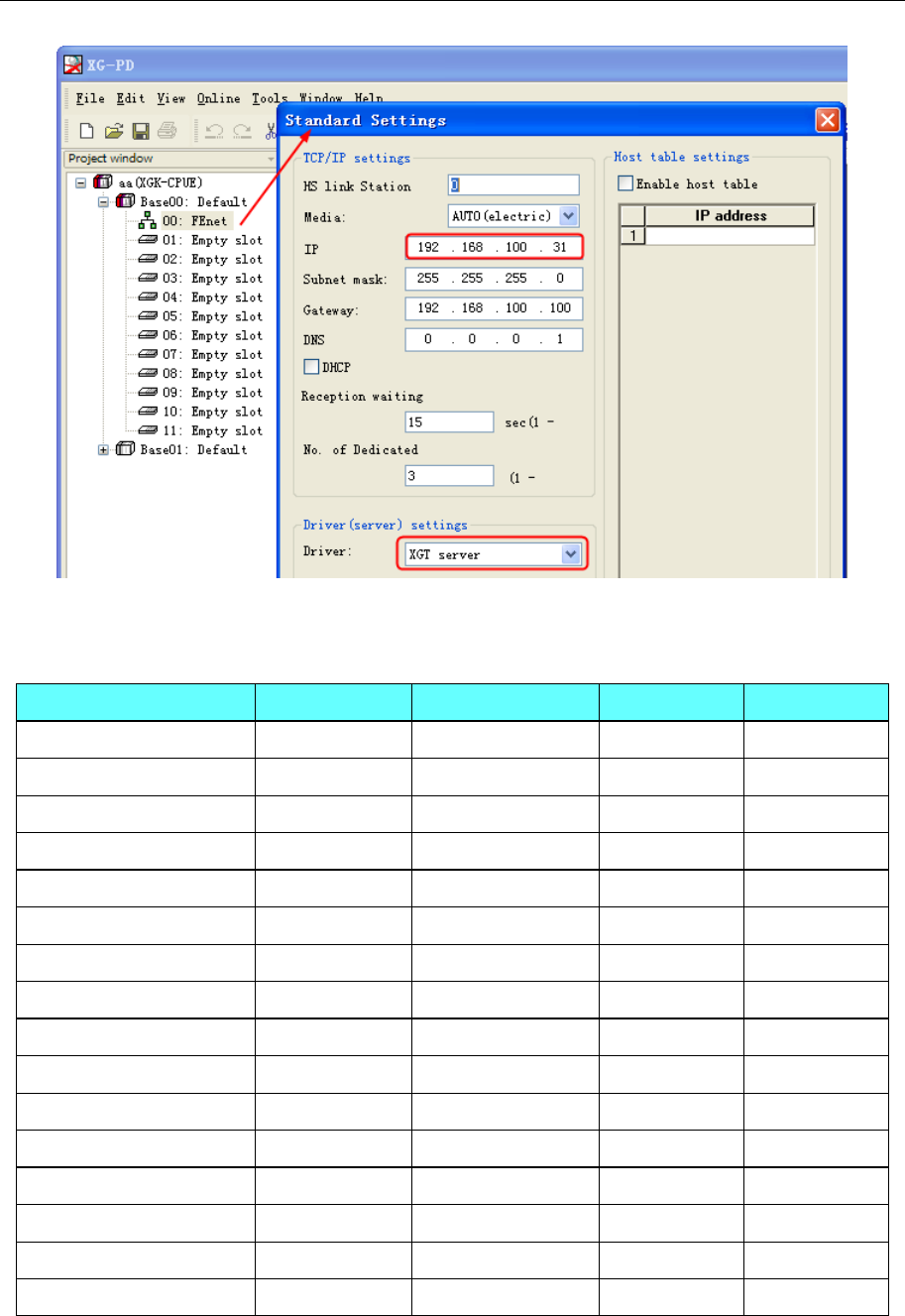Click the New file toolbar icon
Image resolution: width=905 pixels, height=1316 pixels.
(x=87, y=131)
